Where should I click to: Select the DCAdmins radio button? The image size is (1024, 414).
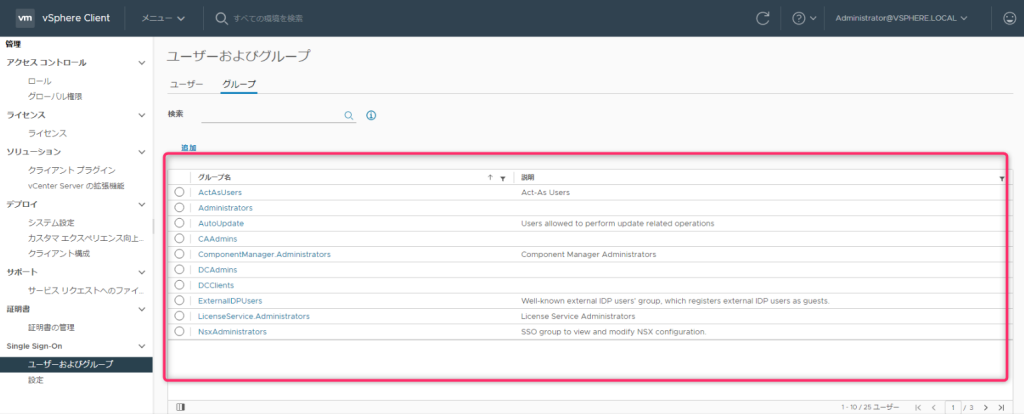point(179,269)
